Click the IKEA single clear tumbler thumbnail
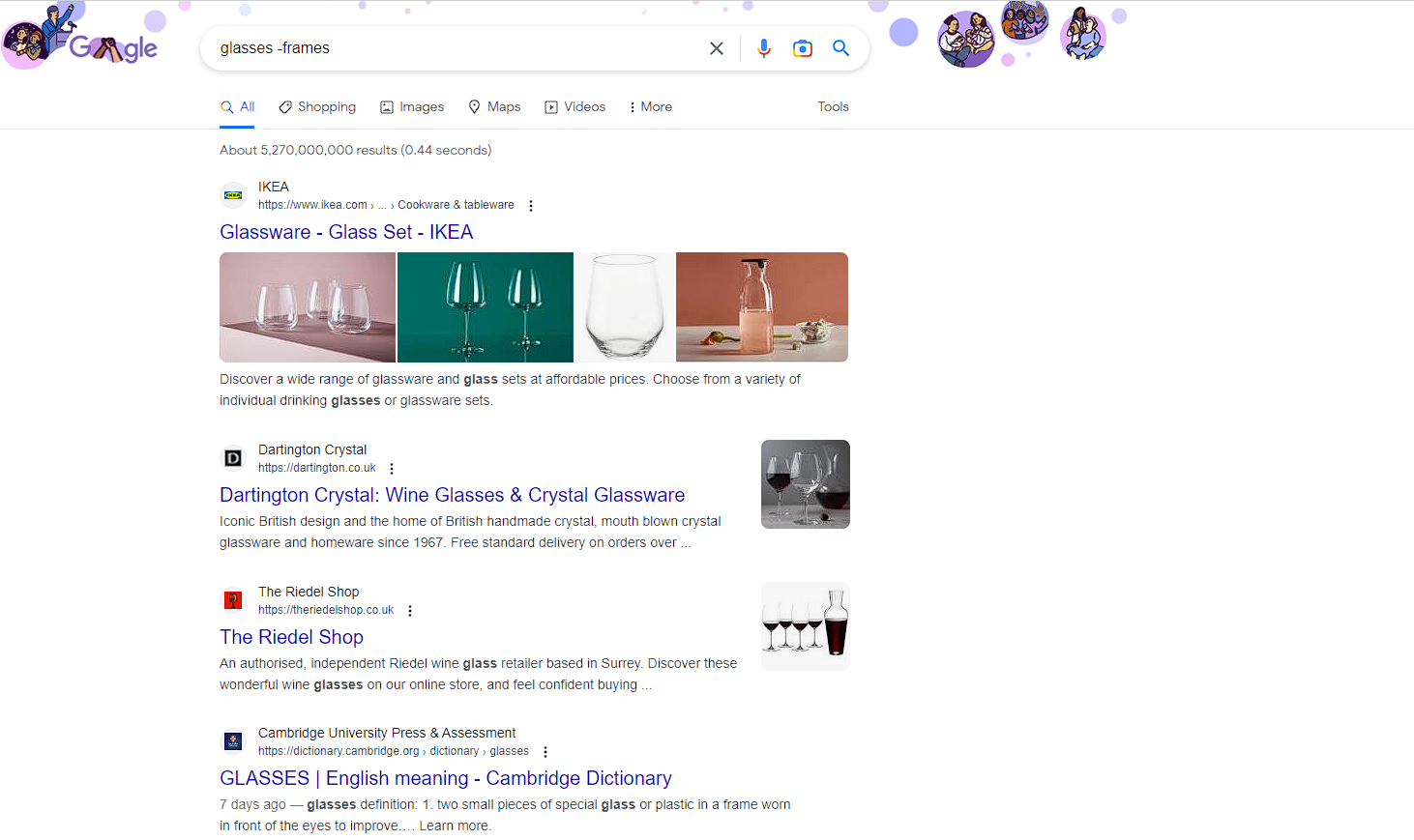This screenshot has width=1414, height=840. [x=625, y=307]
